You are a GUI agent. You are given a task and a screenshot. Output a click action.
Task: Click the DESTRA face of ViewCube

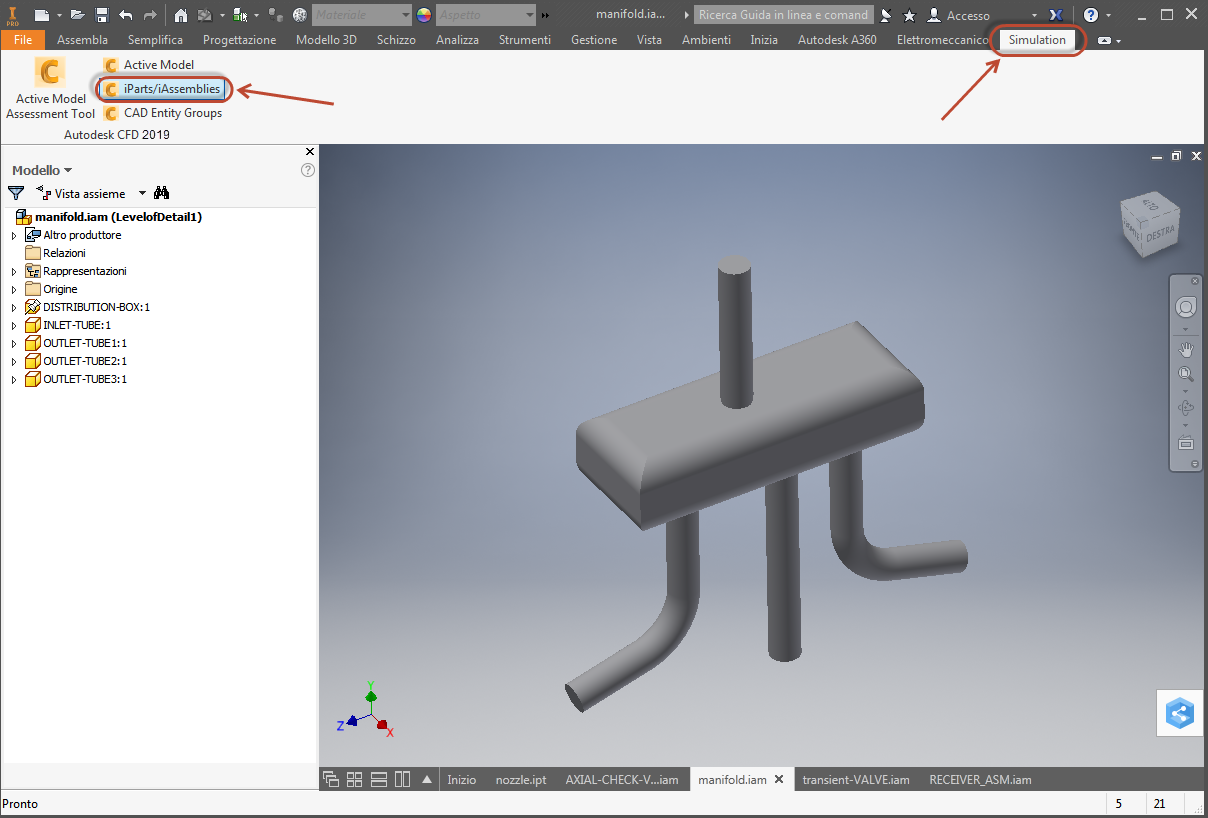pyautogui.click(x=1160, y=233)
